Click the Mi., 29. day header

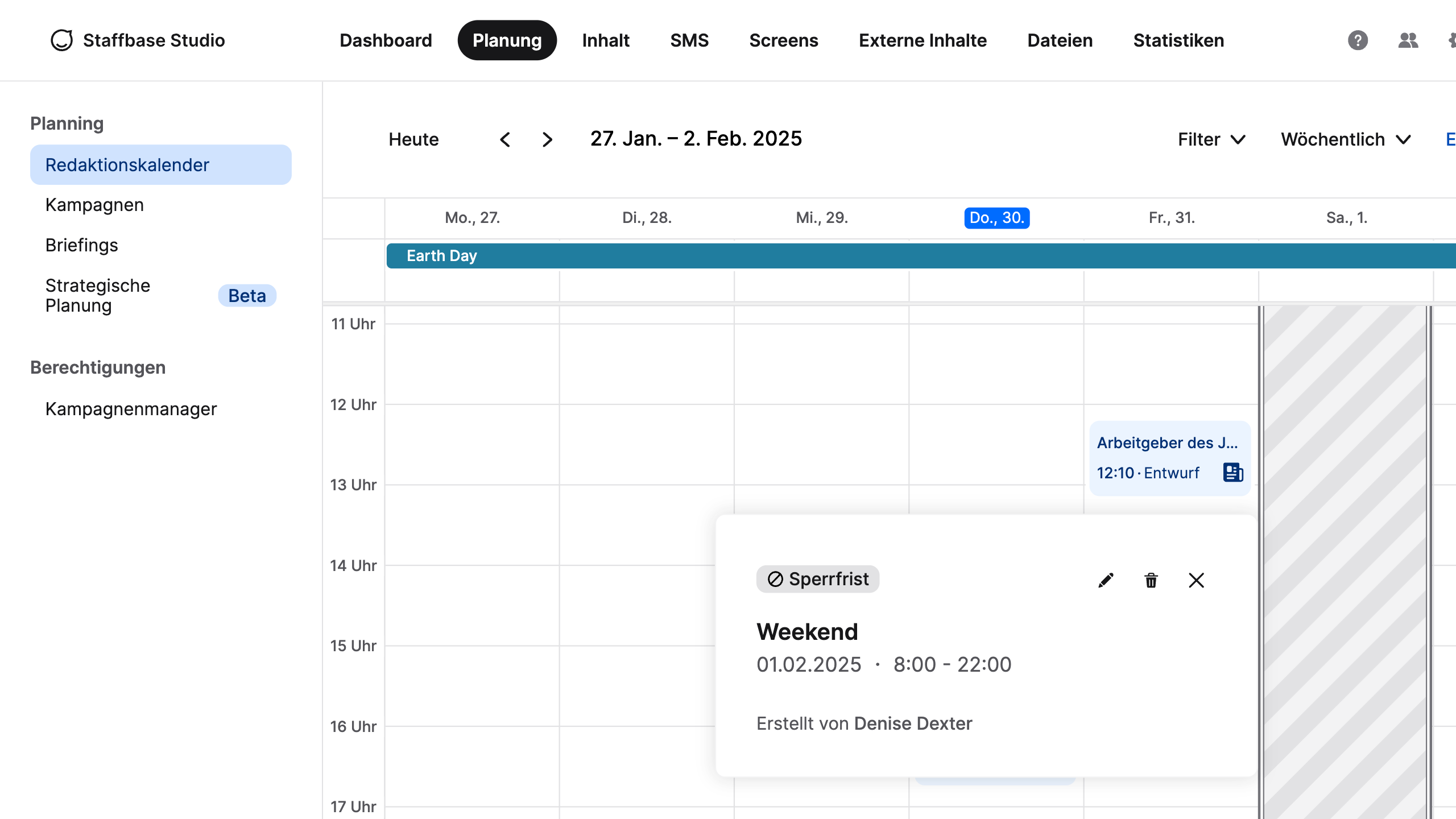[822, 218]
